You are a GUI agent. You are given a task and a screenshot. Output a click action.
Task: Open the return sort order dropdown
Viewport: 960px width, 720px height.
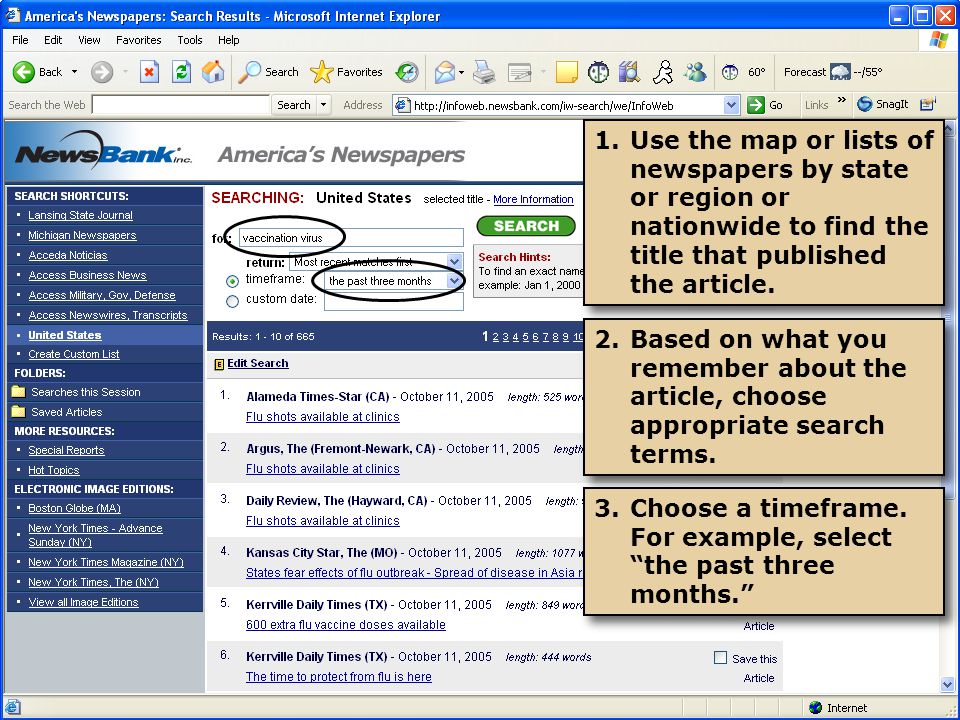(x=454, y=262)
